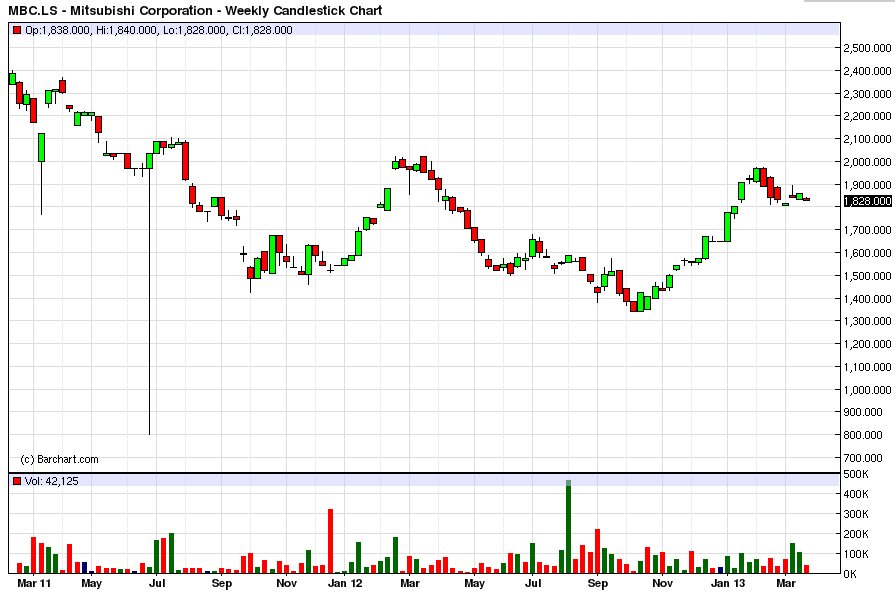Image resolution: width=895 pixels, height=598 pixels.
Task: Click the 0K volume axis label
Action: click(850, 574)
